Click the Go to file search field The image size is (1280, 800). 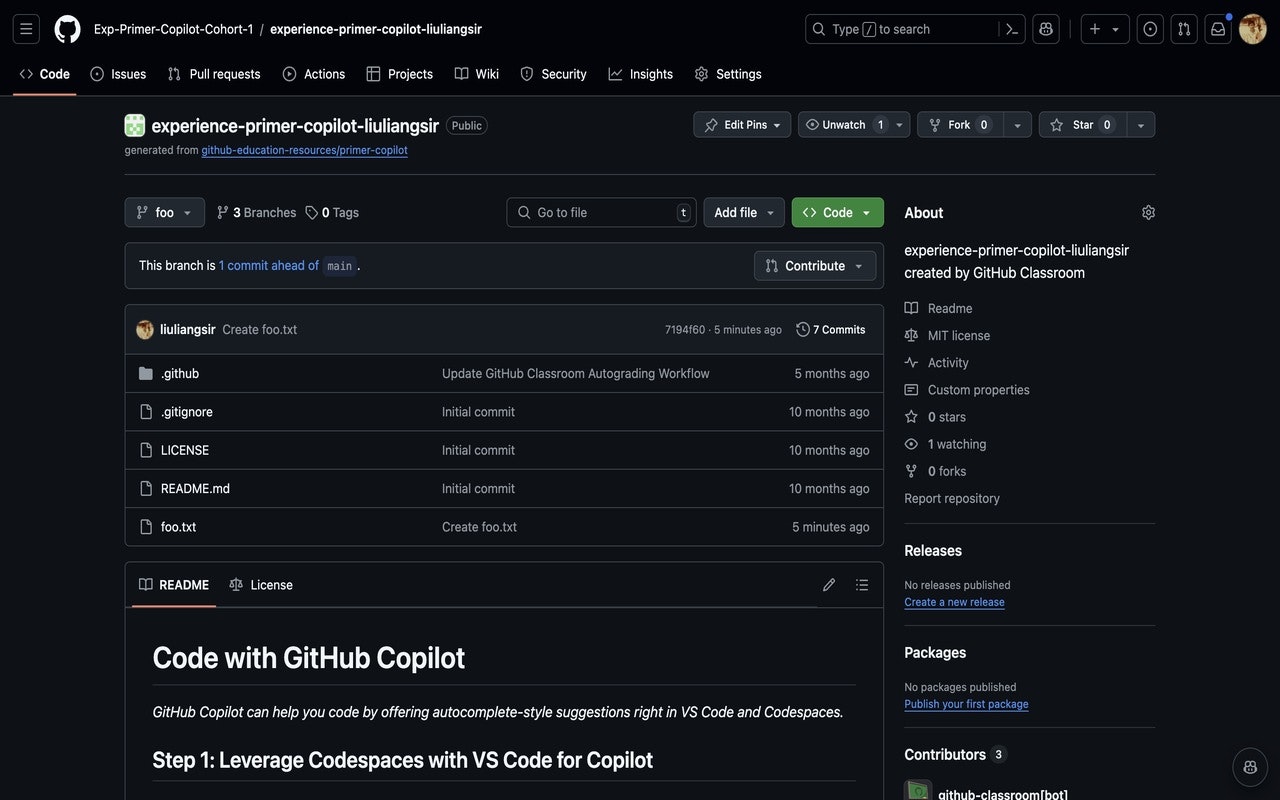point(601,212)
